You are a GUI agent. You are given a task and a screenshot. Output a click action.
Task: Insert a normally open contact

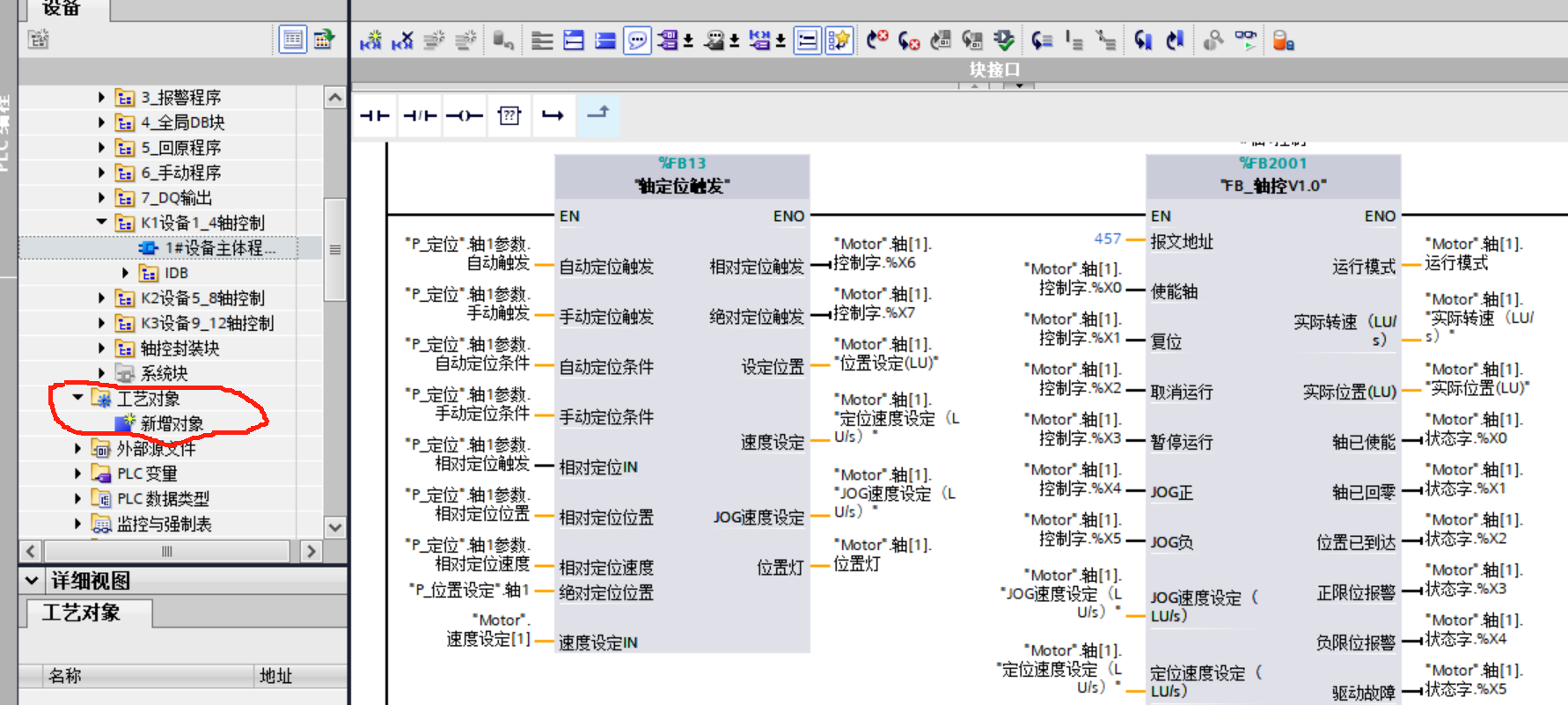coord(375,115)
